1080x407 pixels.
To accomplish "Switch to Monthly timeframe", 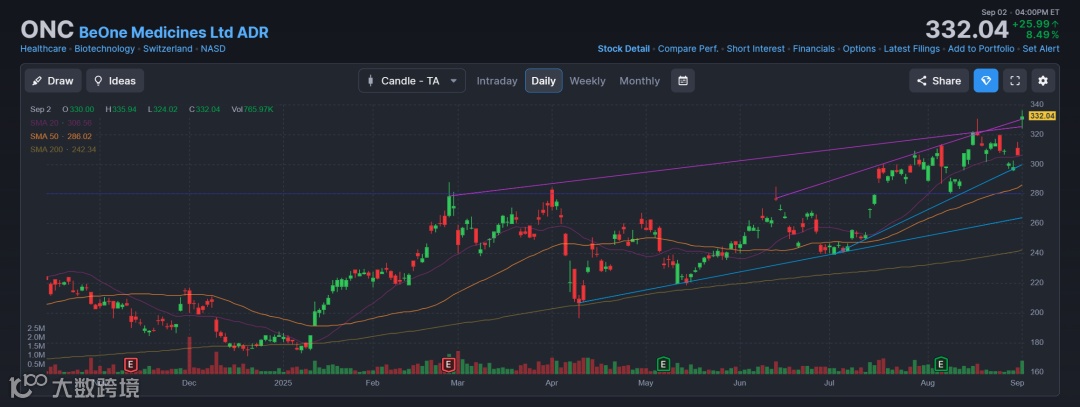I will tap(639, 81).
